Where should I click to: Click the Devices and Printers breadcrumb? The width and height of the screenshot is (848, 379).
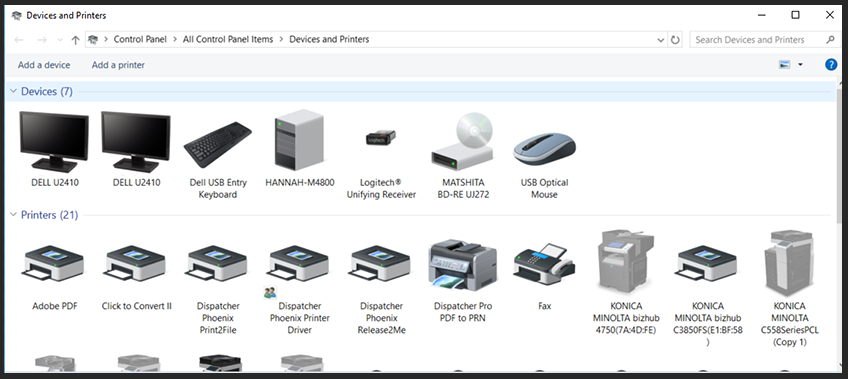pyautogui.click(x=329, y=39)
